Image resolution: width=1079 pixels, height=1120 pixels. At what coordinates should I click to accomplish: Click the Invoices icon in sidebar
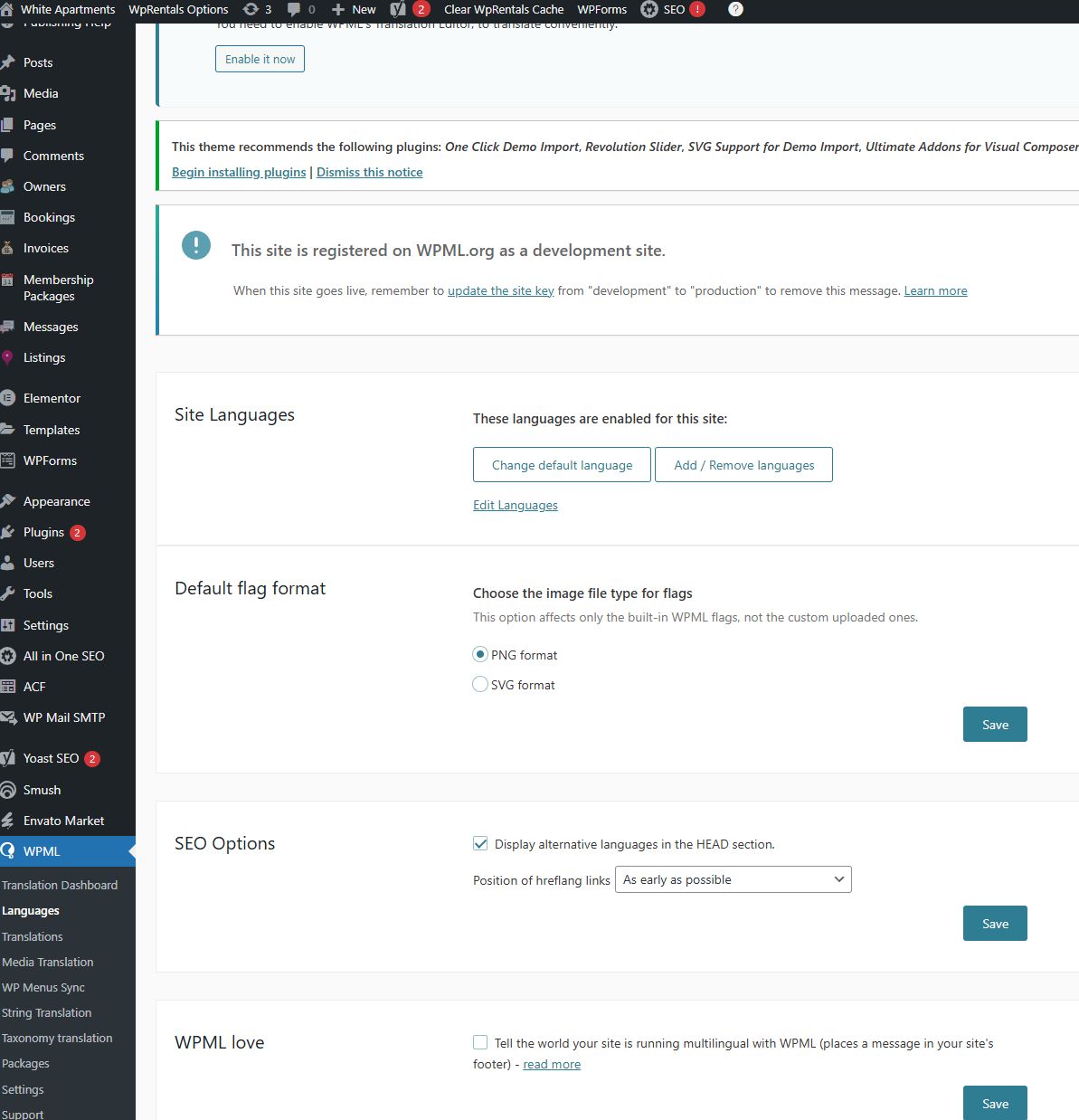(8, 248)
